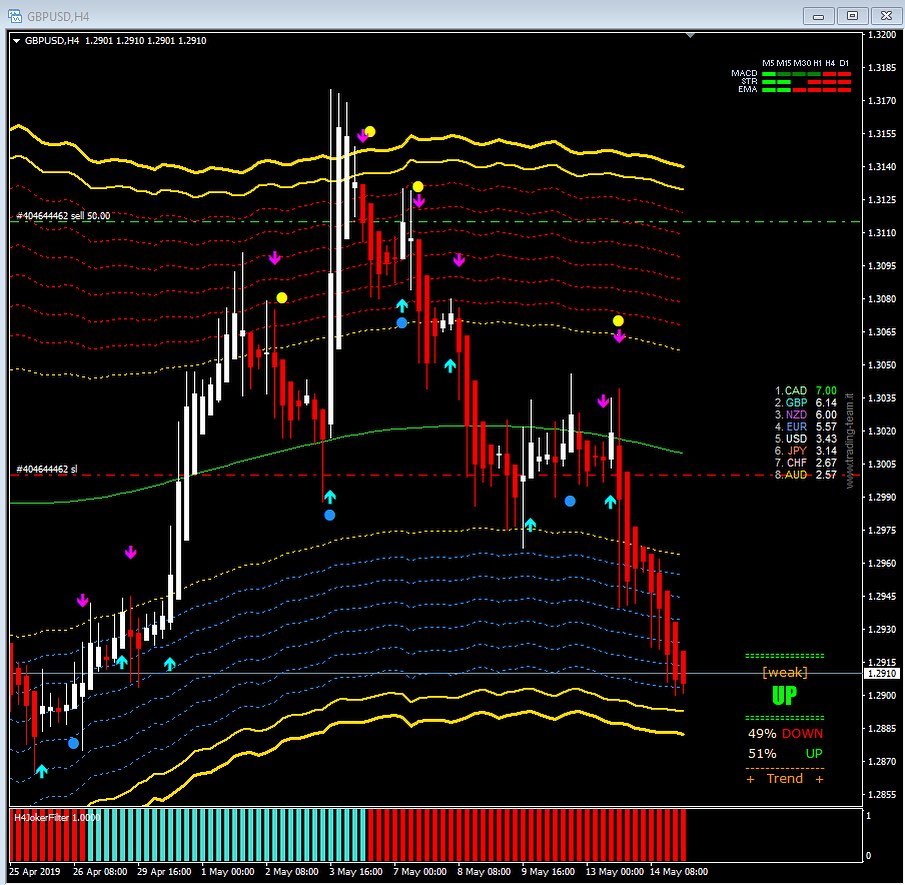Click the yellow dot sell signal above May 7

(417, 185)
